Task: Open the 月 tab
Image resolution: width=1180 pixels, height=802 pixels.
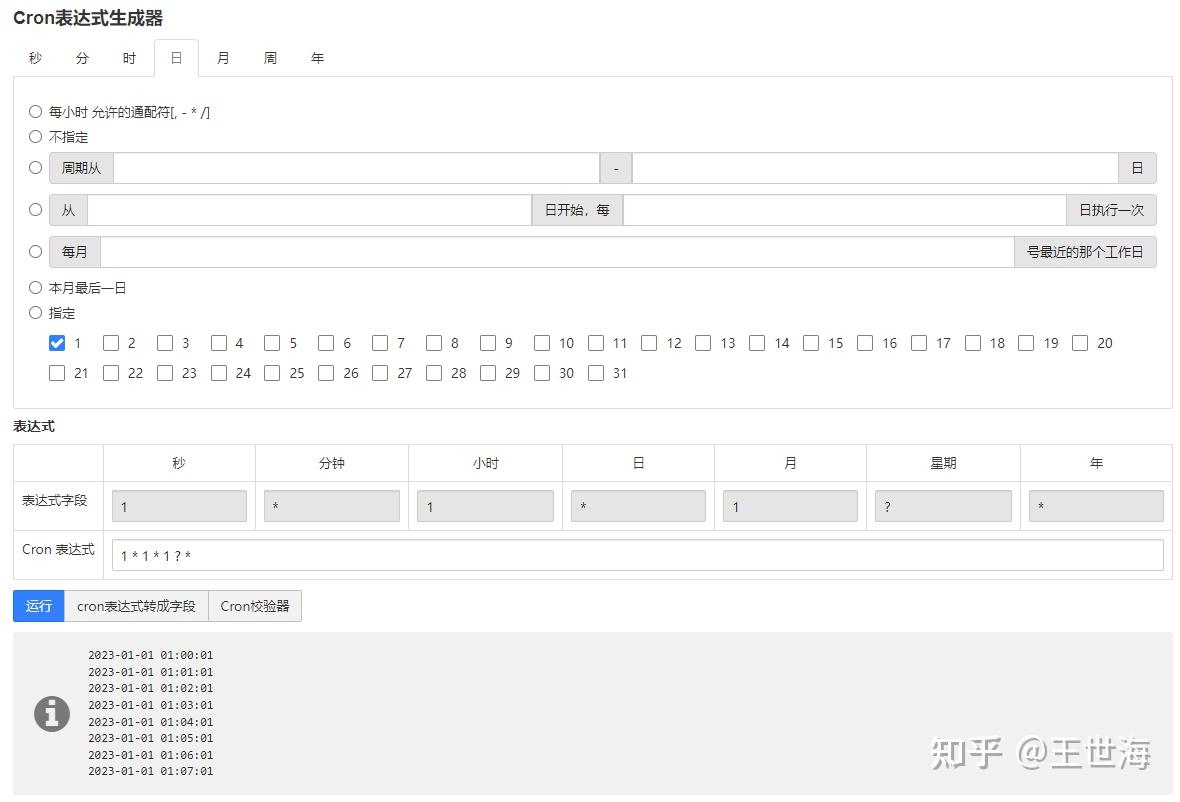Action: click(224, 58)
